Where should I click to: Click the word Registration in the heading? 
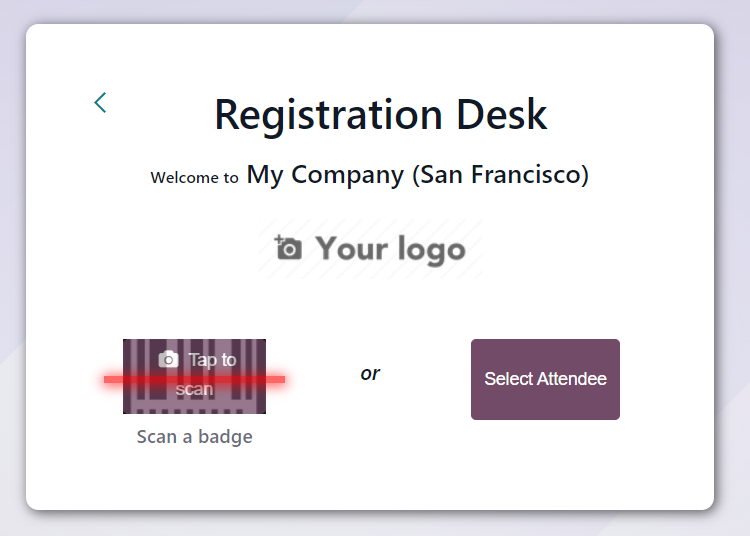click(329, 116)
